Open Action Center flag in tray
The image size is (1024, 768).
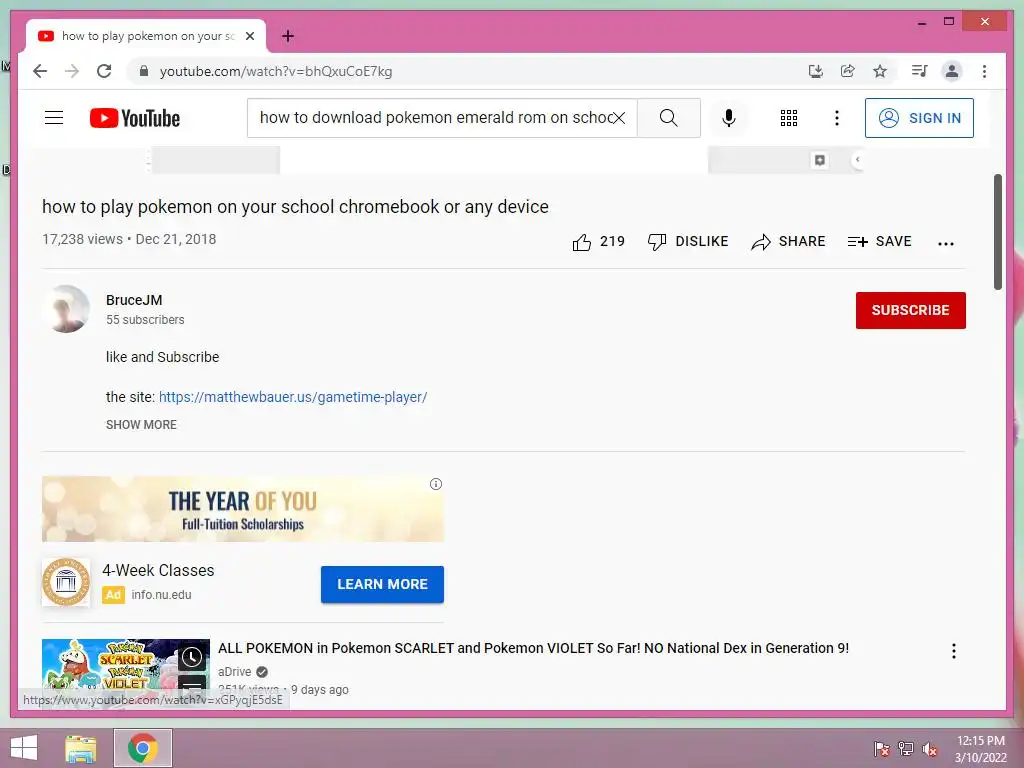[x=882, y=749]
